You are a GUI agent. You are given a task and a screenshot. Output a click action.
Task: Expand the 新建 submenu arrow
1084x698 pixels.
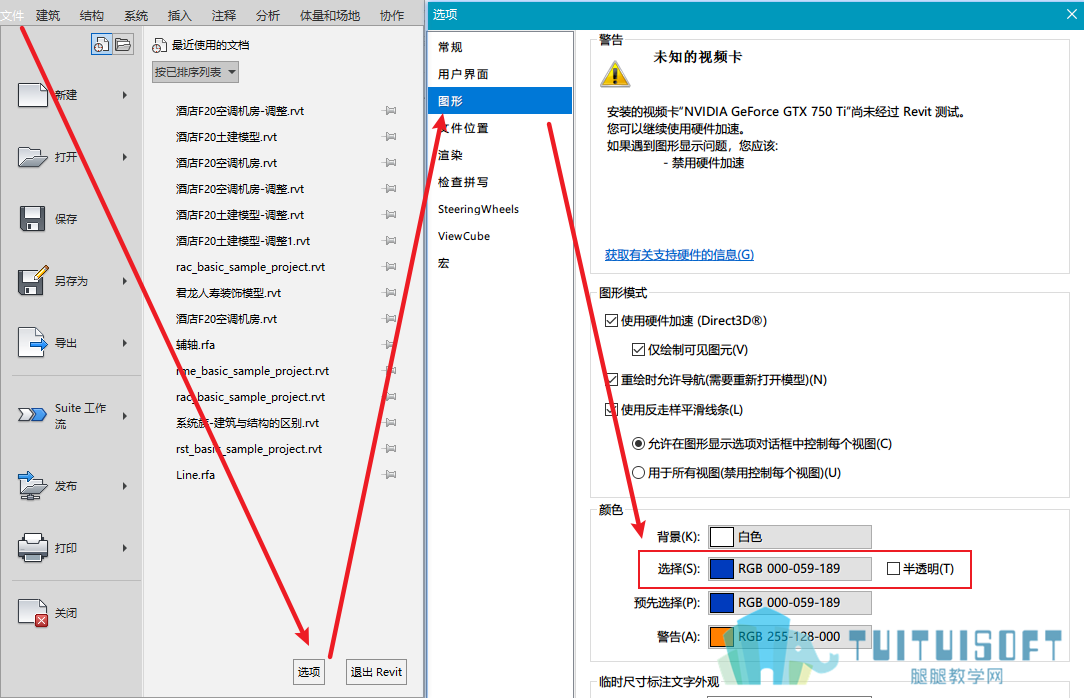[x=125, y=95]
